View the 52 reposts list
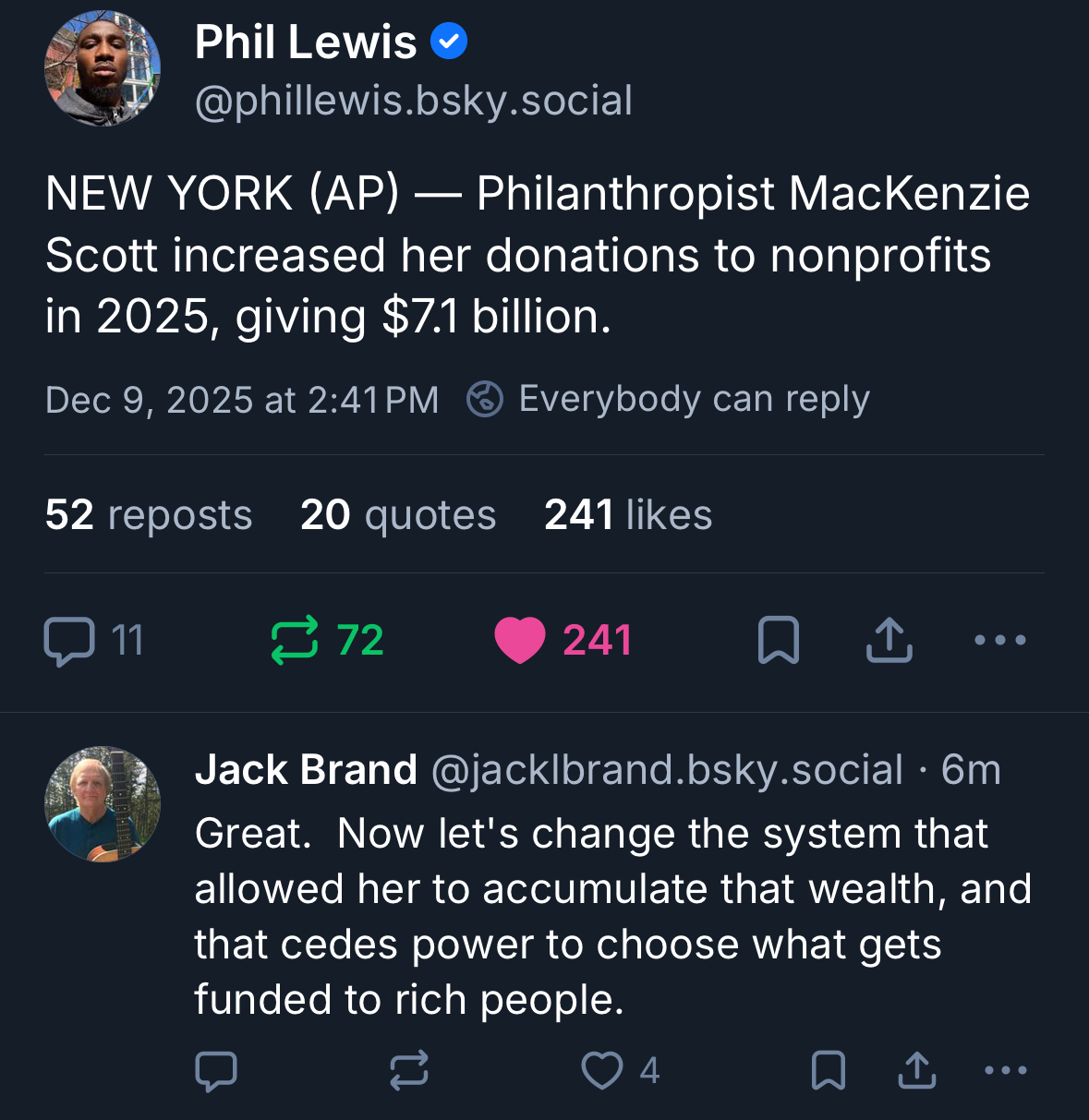The width and height of the screenshot is (1089, 1120). point(149,514)
